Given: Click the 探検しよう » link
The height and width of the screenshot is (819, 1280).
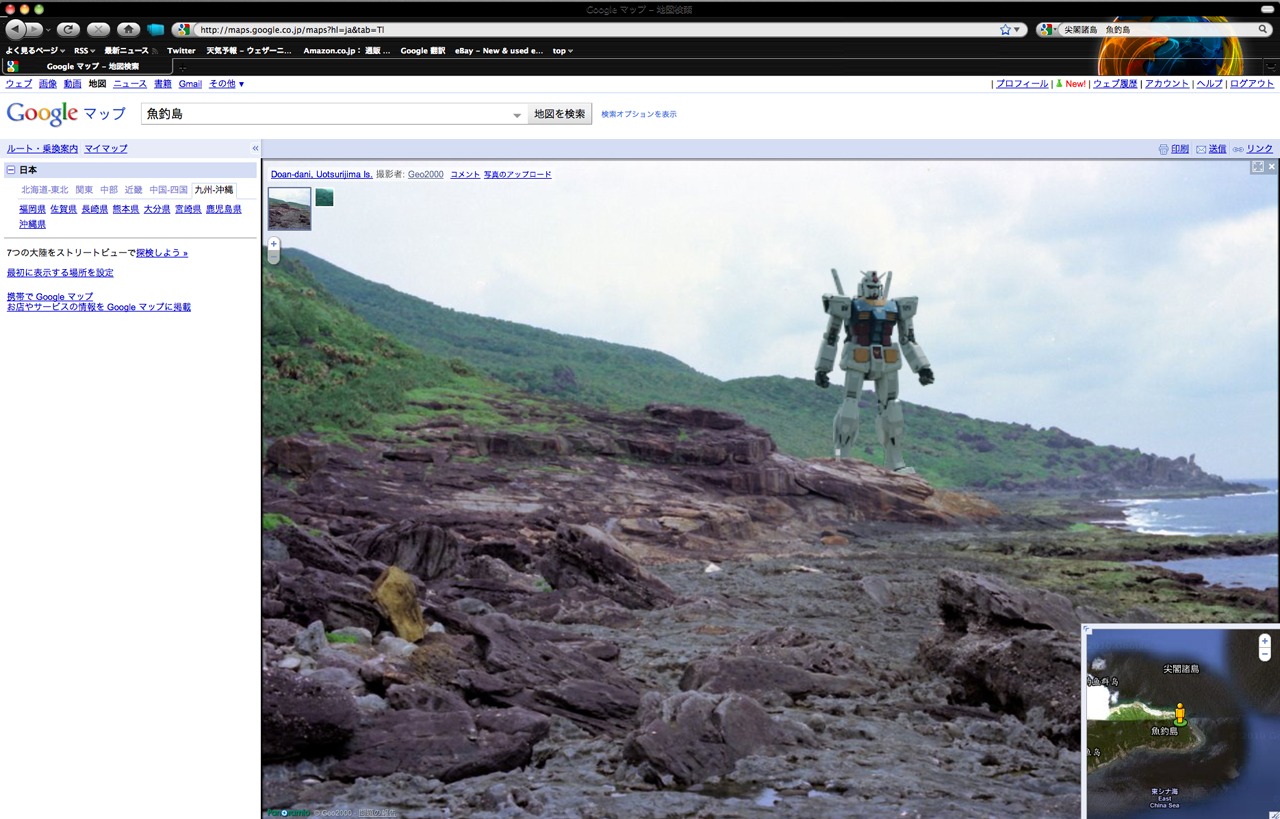Looking at the screenshot, I should [162, 253].
